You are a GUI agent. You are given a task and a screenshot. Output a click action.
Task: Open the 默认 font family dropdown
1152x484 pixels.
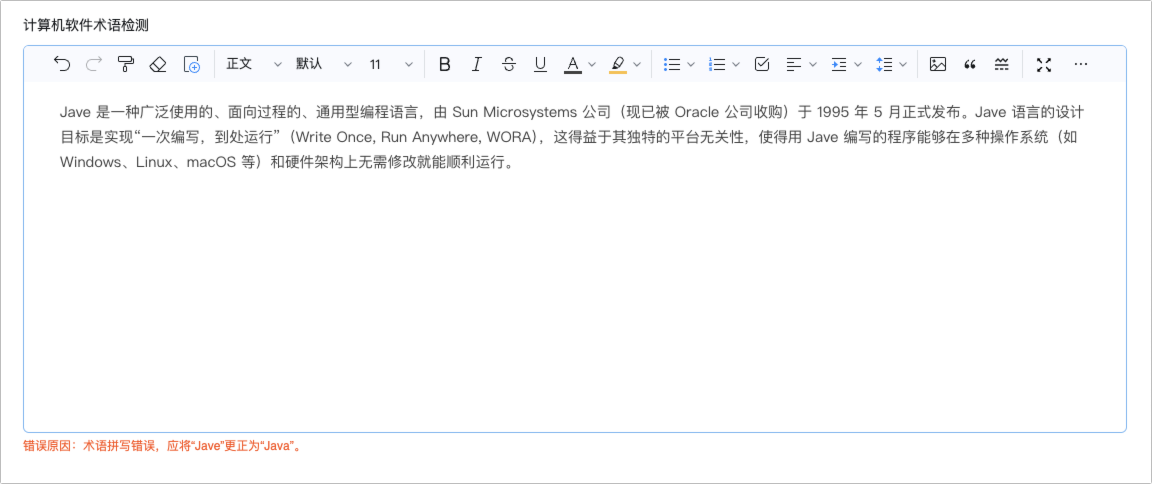[324, 64]
